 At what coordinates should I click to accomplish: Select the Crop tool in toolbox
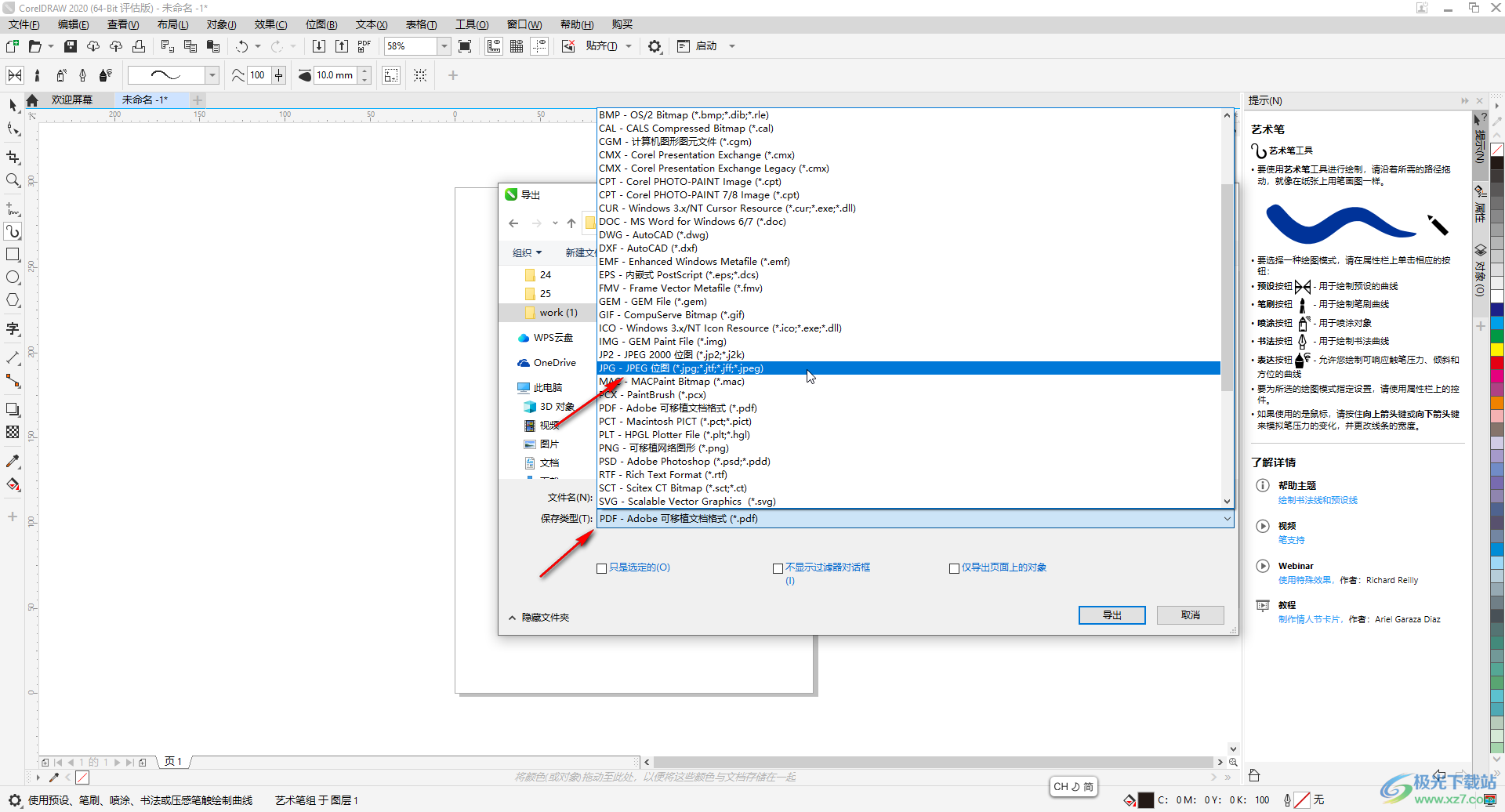pyautogui.click(x=13, y=158)
